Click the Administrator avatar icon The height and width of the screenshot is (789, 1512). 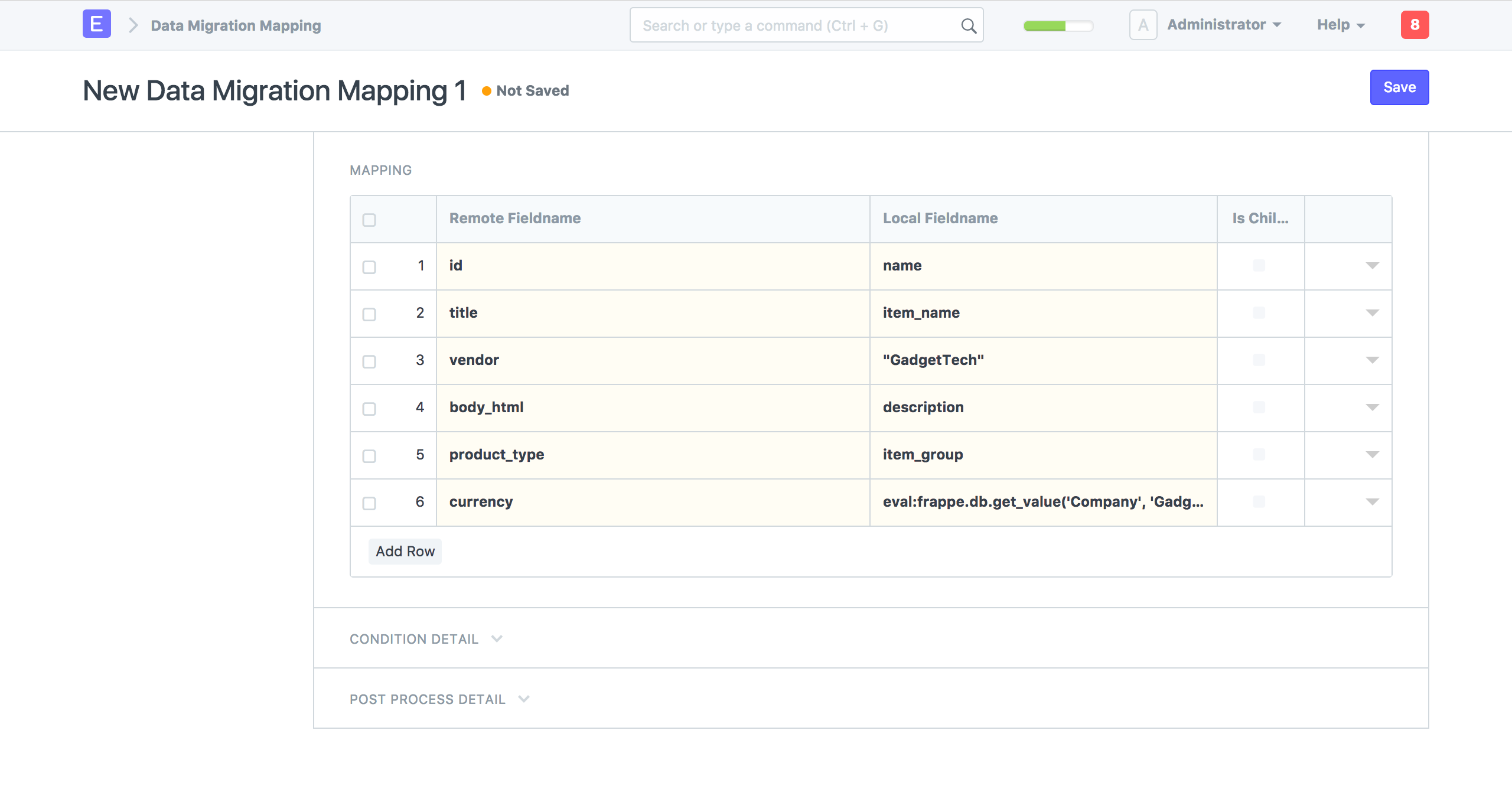(1143, 25)
